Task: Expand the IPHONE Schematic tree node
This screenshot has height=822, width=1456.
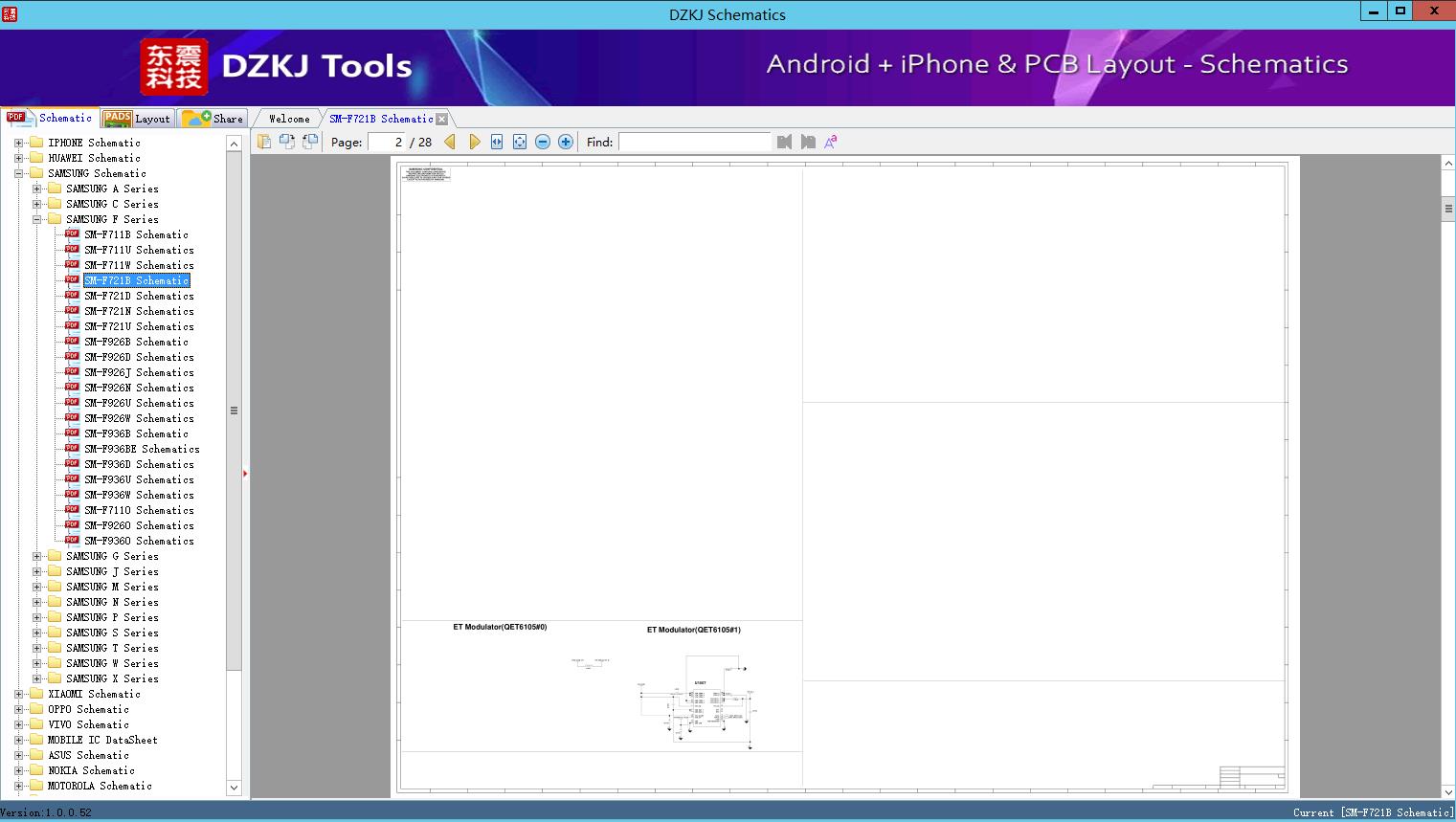Action: pyautogui.click(x=18, y=143)
